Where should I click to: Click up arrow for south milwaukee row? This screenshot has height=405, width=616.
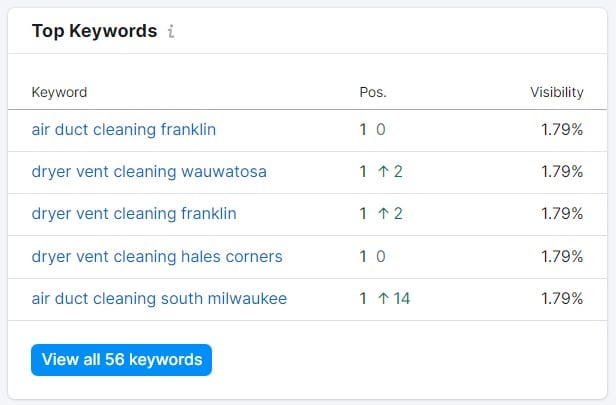tap(383, 299)
